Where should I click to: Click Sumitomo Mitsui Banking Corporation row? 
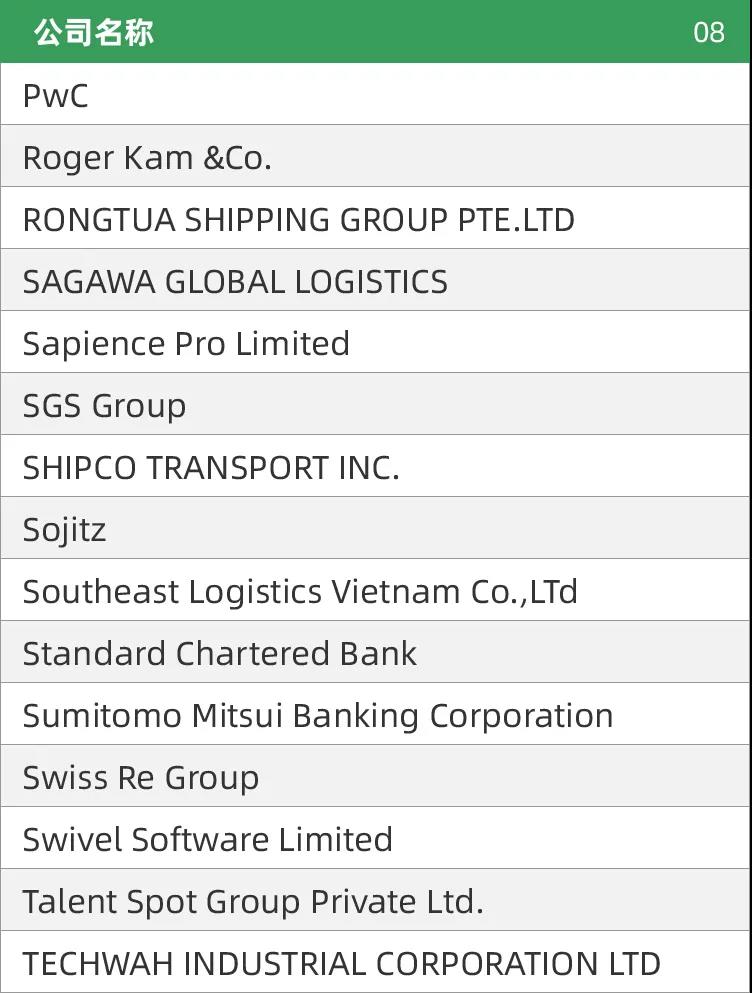(x=376, y=714)
